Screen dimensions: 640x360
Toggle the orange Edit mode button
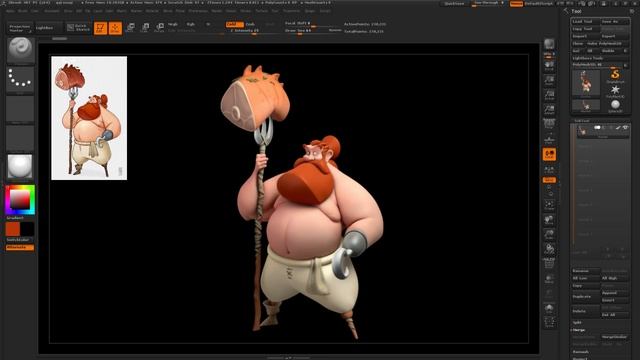(x=100, y=28)
